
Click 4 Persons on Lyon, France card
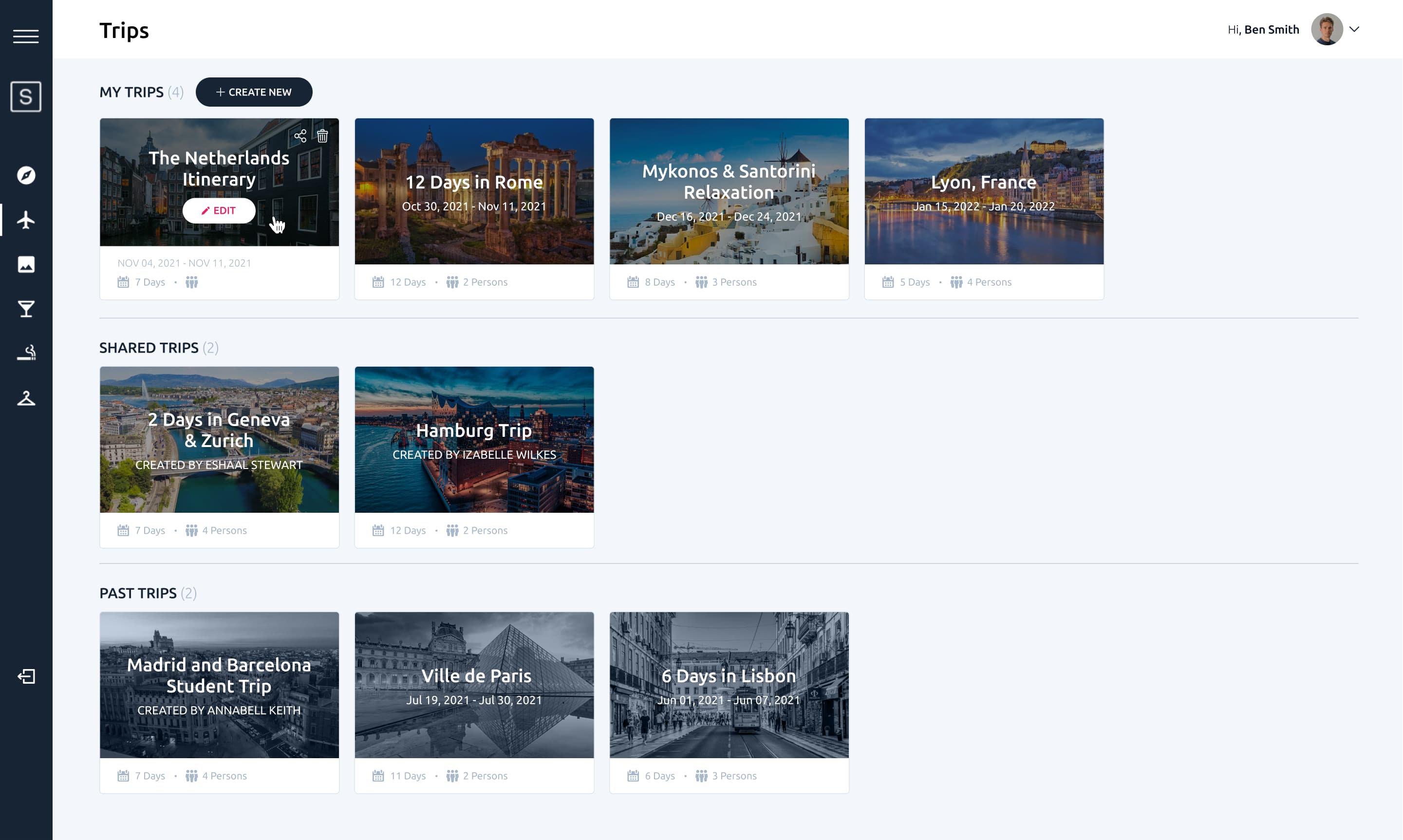pos(989,282)
